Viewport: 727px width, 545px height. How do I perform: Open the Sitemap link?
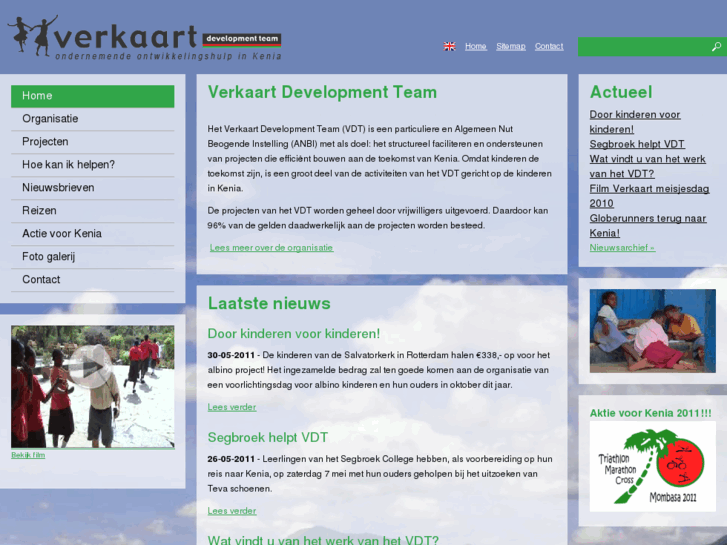point(510,46)
